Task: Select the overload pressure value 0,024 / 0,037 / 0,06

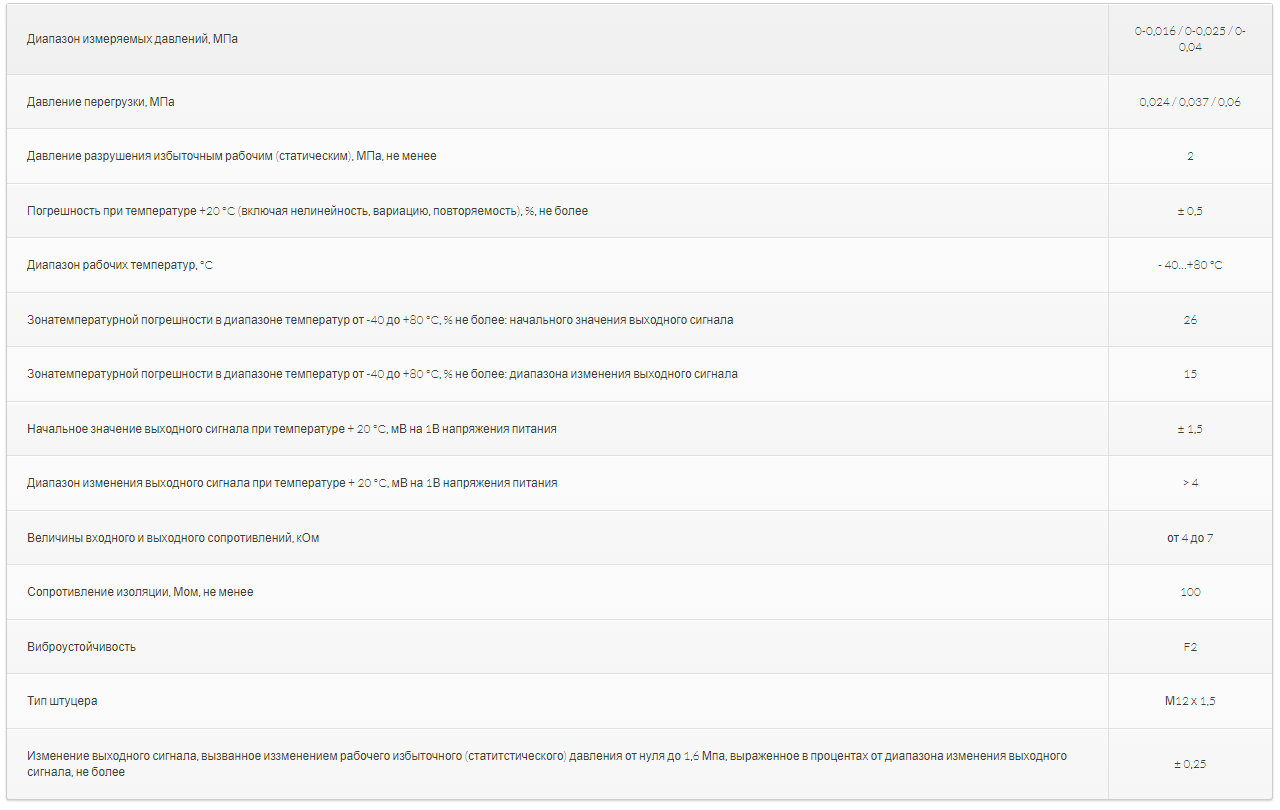Action: (1189, 102)
